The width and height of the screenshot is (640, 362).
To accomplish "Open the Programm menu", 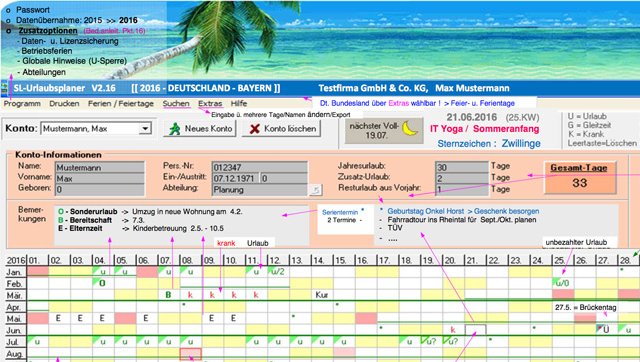I will pyautogui.click(x=22, y=104).
